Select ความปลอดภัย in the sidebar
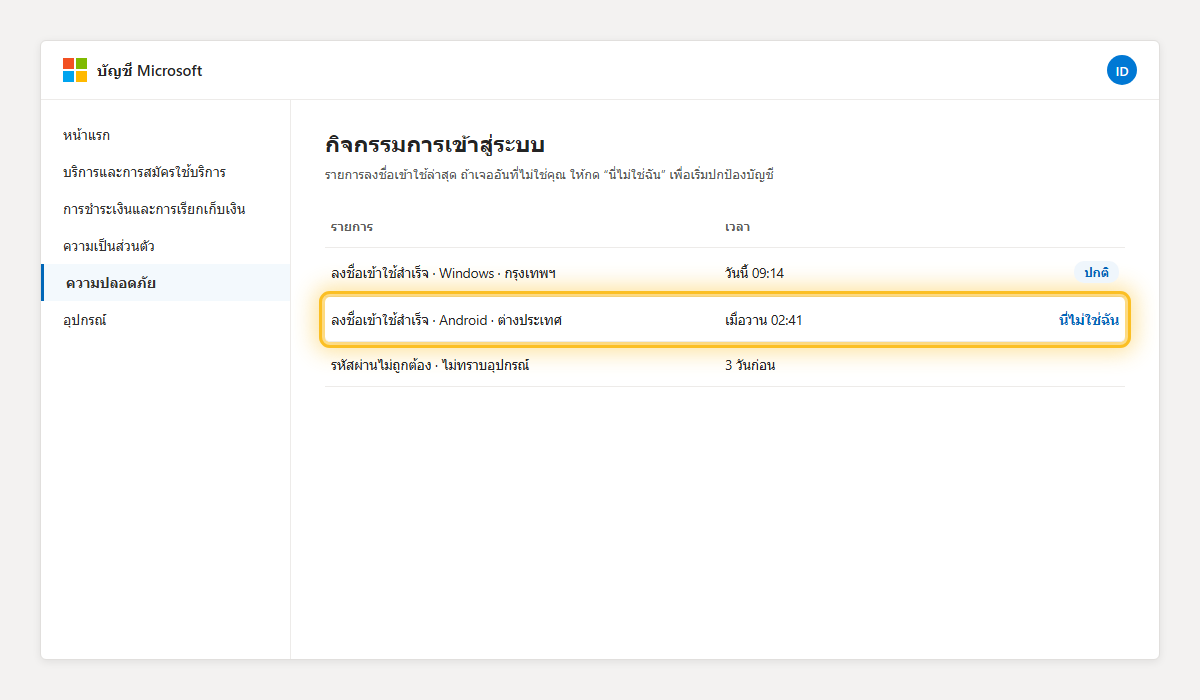The height and width of the screenshot is (700, 1200). (x=166, y=283)
